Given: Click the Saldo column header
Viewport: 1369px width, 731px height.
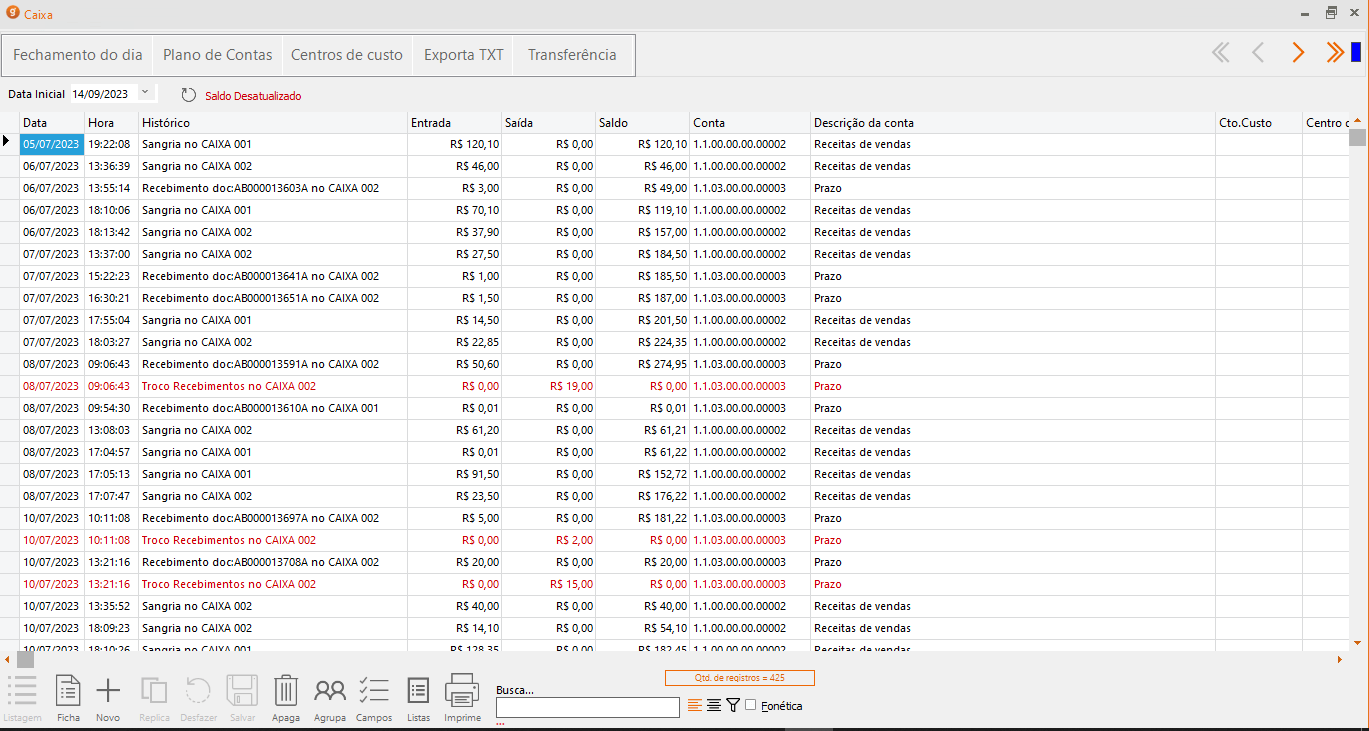Looking at the screenshot, I should point(643,123).
